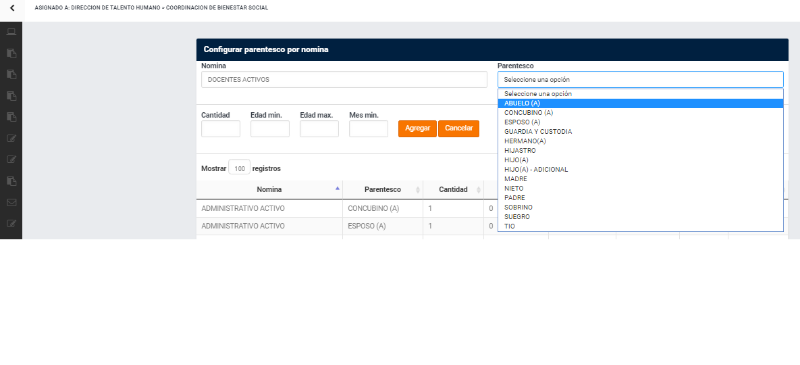Click ADMINISTRATIVO ACTIVO in ESPOSO (A) row
Screen dimensions: 800x365
pos(243,226)
